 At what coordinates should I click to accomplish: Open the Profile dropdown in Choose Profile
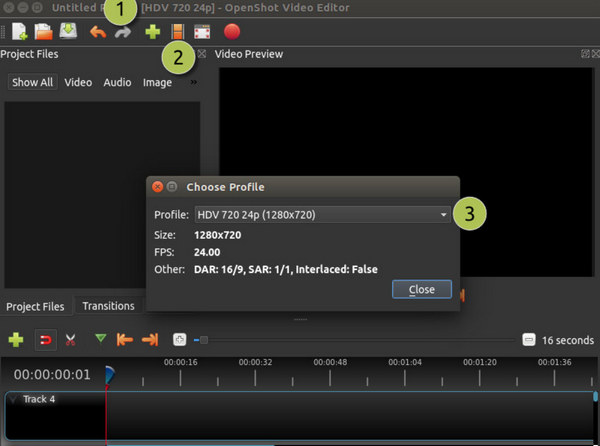[x=322, y=215]
